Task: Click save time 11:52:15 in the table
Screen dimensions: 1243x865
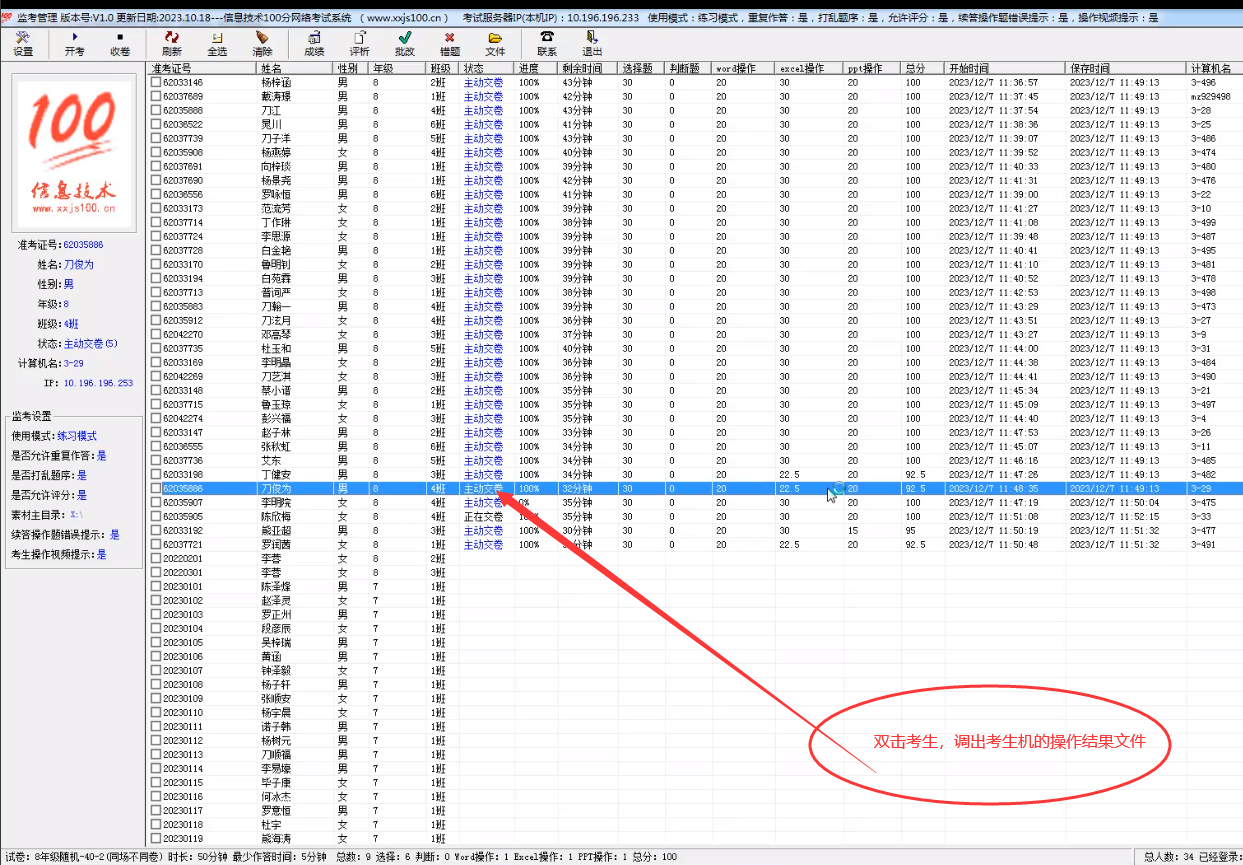Action: (1114, 516)
